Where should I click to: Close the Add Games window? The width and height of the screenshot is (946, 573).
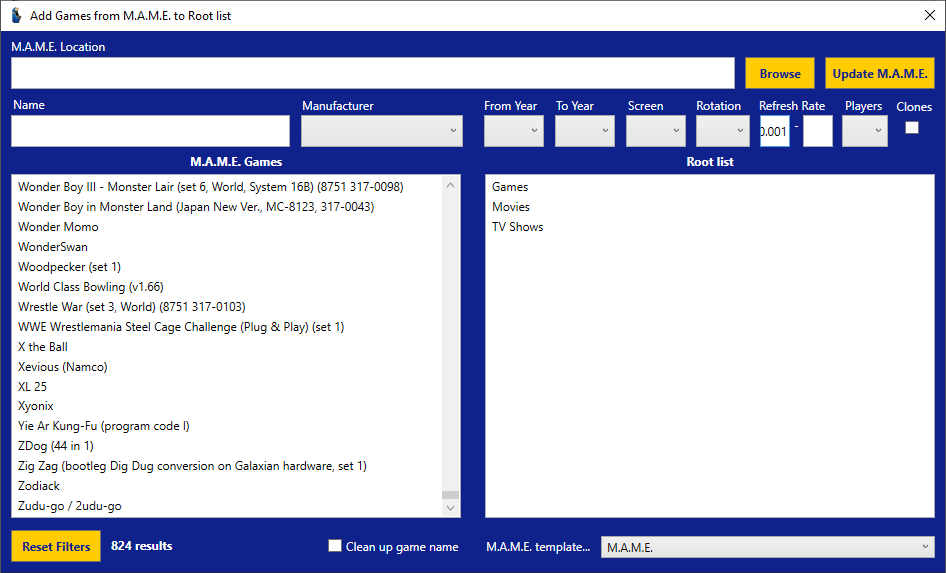point(929,16)
